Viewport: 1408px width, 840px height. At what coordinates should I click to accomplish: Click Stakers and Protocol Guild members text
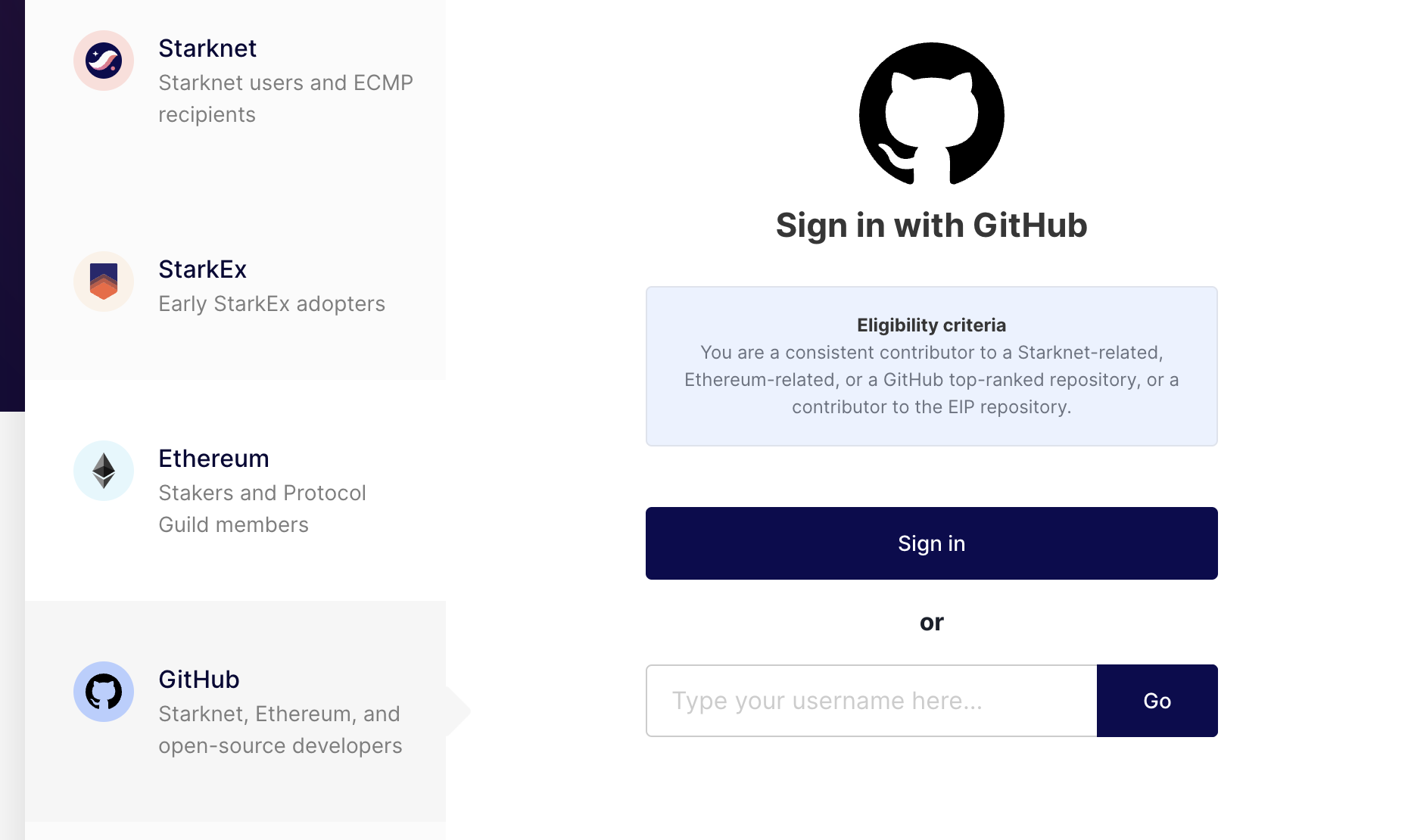[x=262, y=509]
